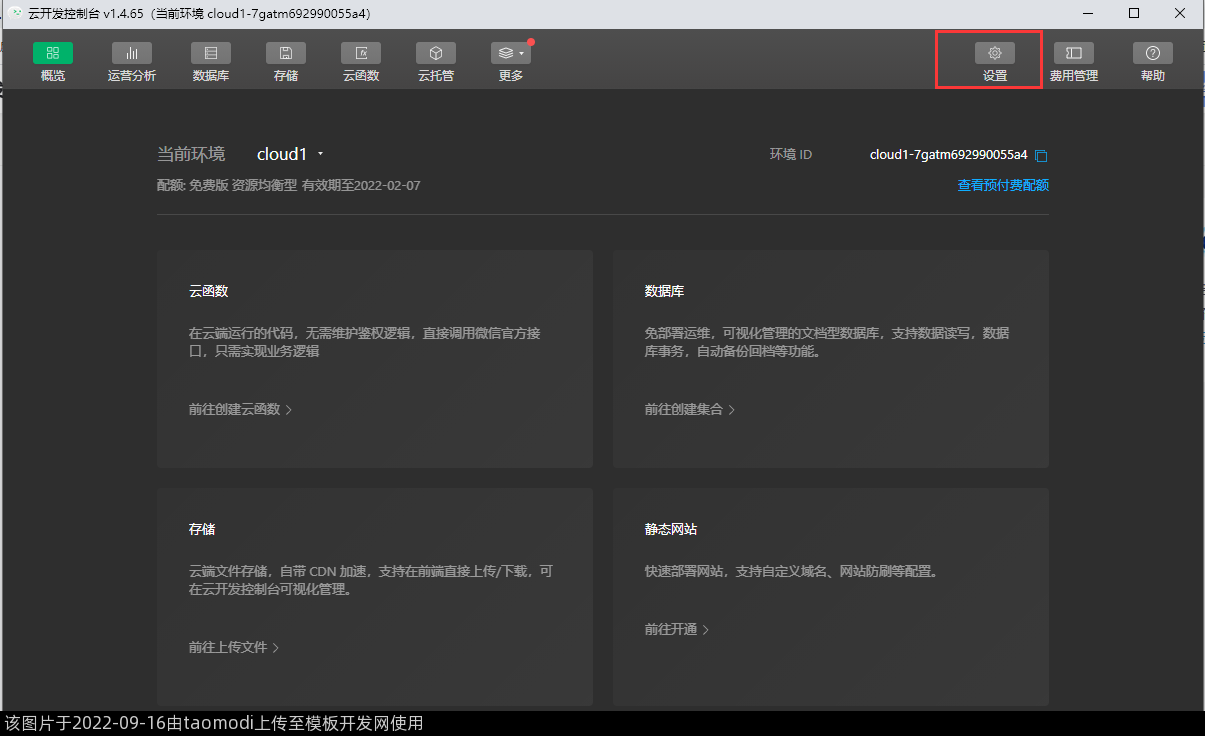The width and height of the screenshot is (1205, 736).
Task: Copy the environment ID with copy icon
Action: pos(1041,155)
